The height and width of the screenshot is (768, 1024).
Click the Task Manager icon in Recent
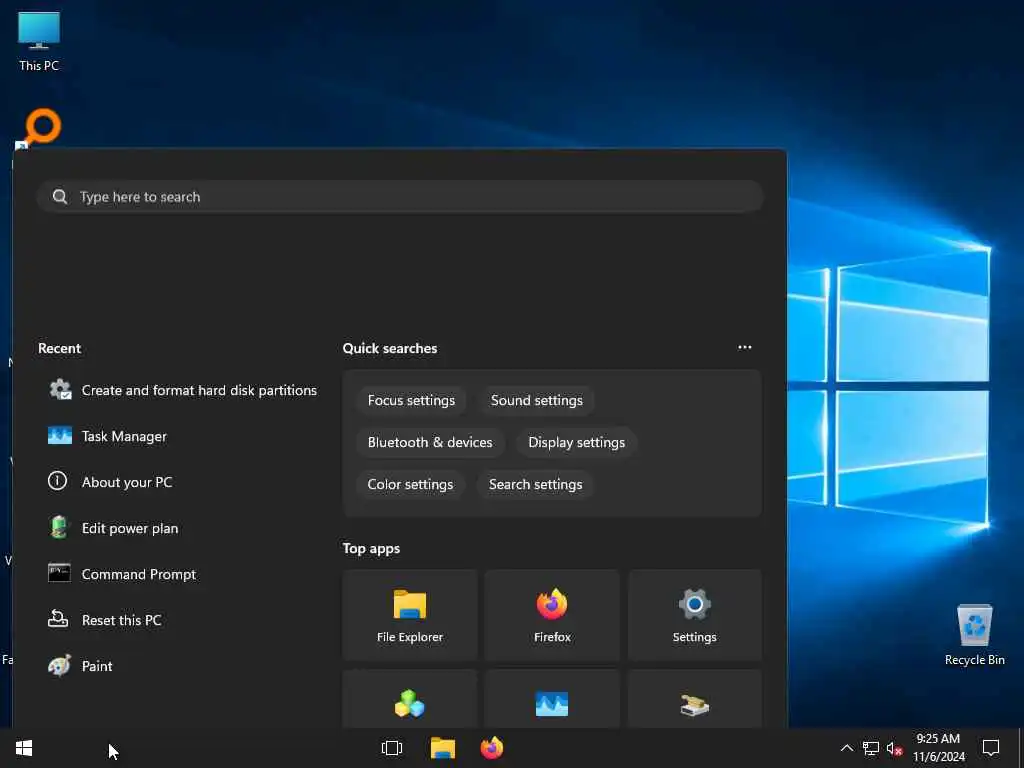point(59,436)
